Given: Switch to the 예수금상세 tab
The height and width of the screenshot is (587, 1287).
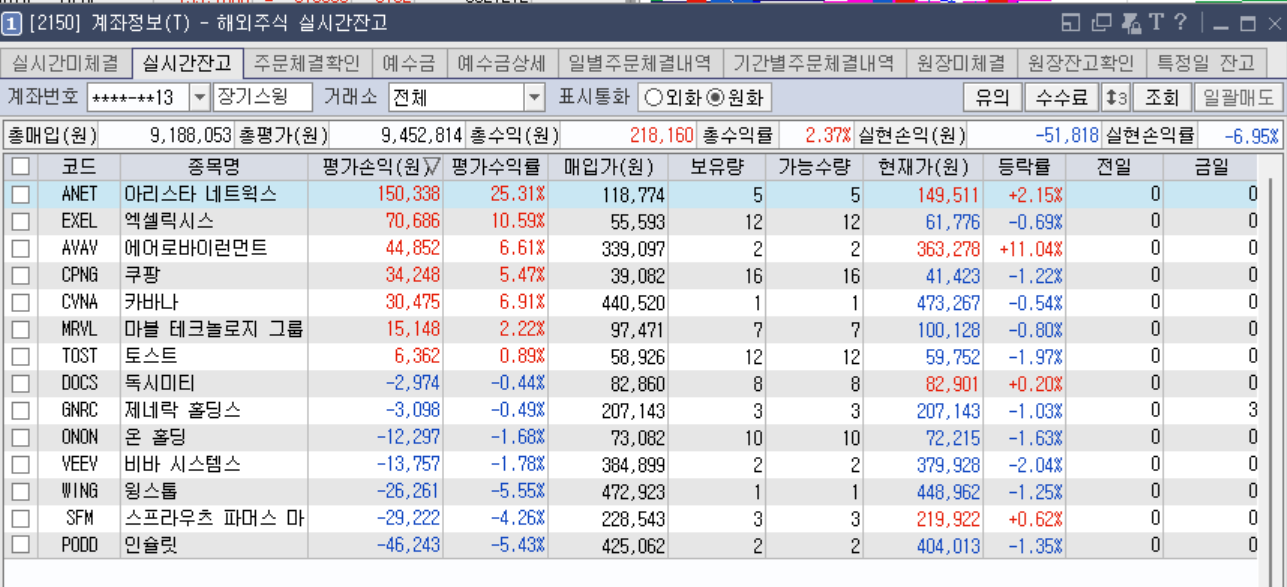Looking at the screenshot, I should 502,63.
